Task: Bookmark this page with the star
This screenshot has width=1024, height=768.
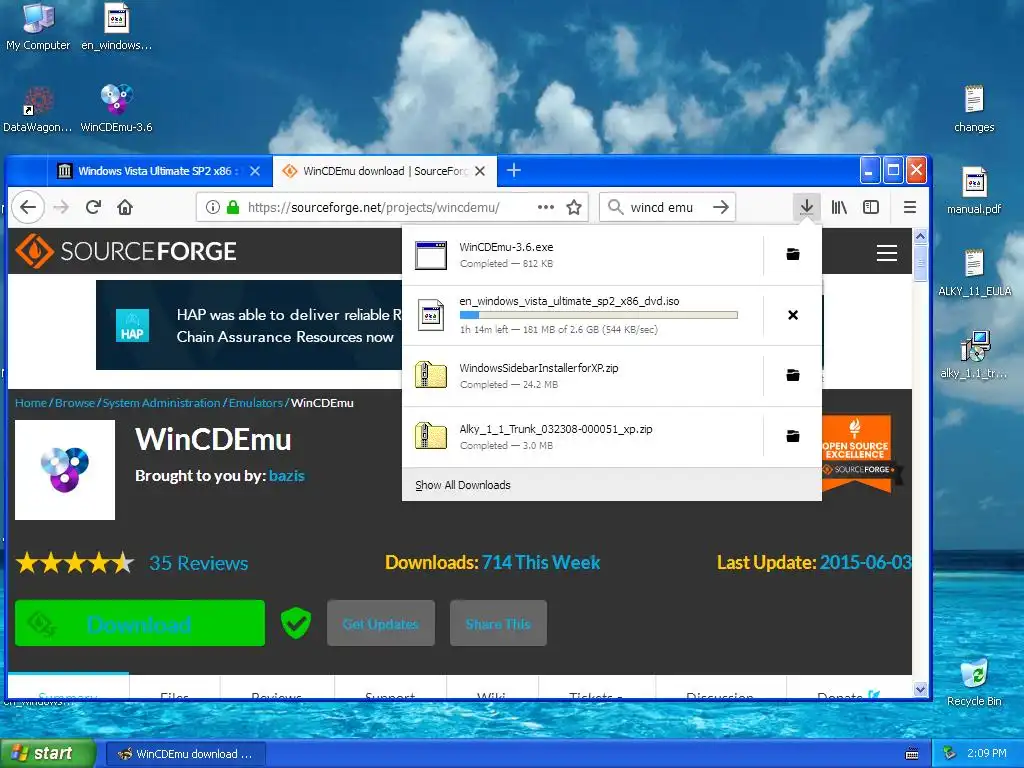Action: tap(573, 207)
